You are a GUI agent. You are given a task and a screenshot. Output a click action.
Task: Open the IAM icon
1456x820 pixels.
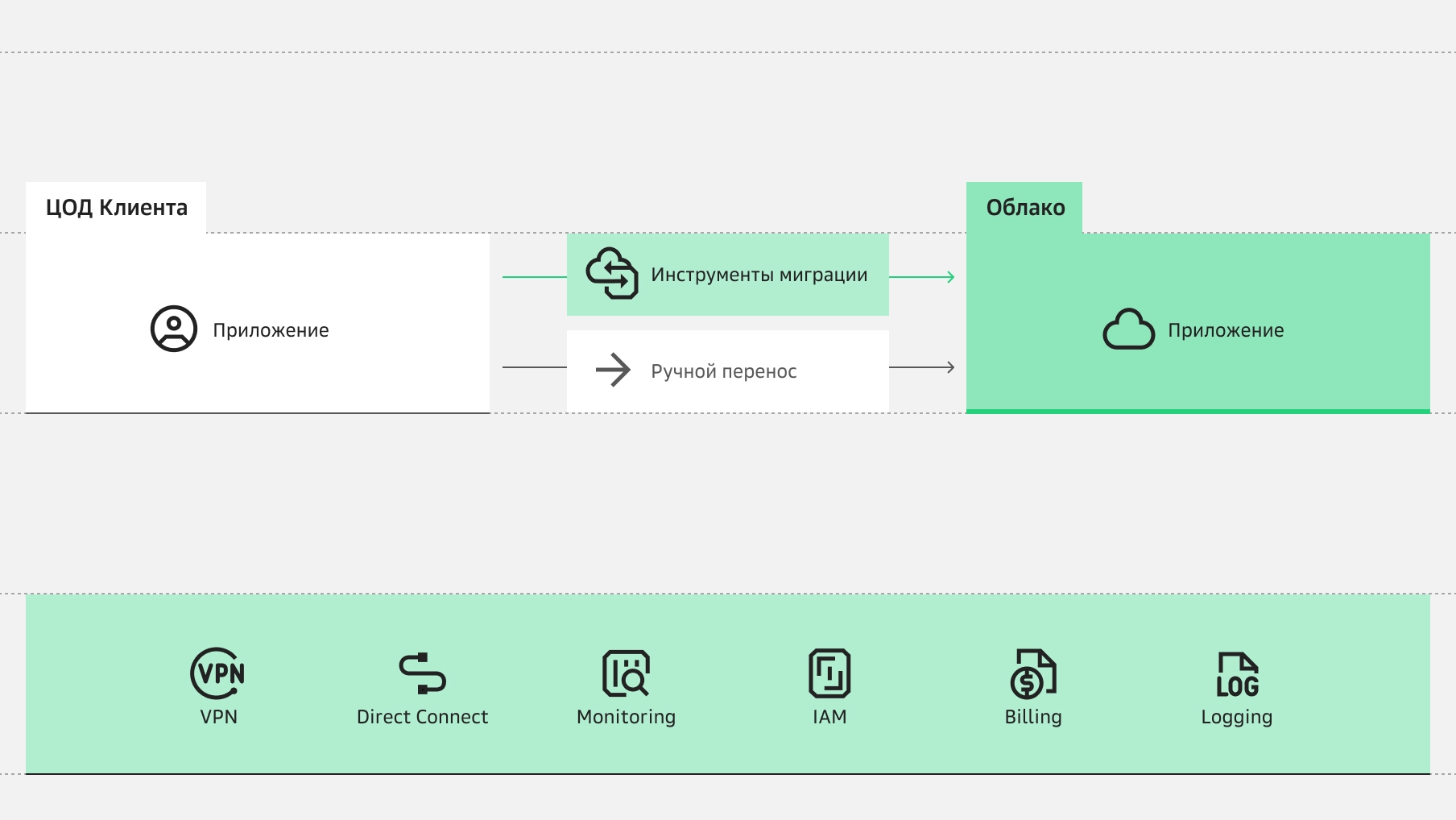coord(829,673)
